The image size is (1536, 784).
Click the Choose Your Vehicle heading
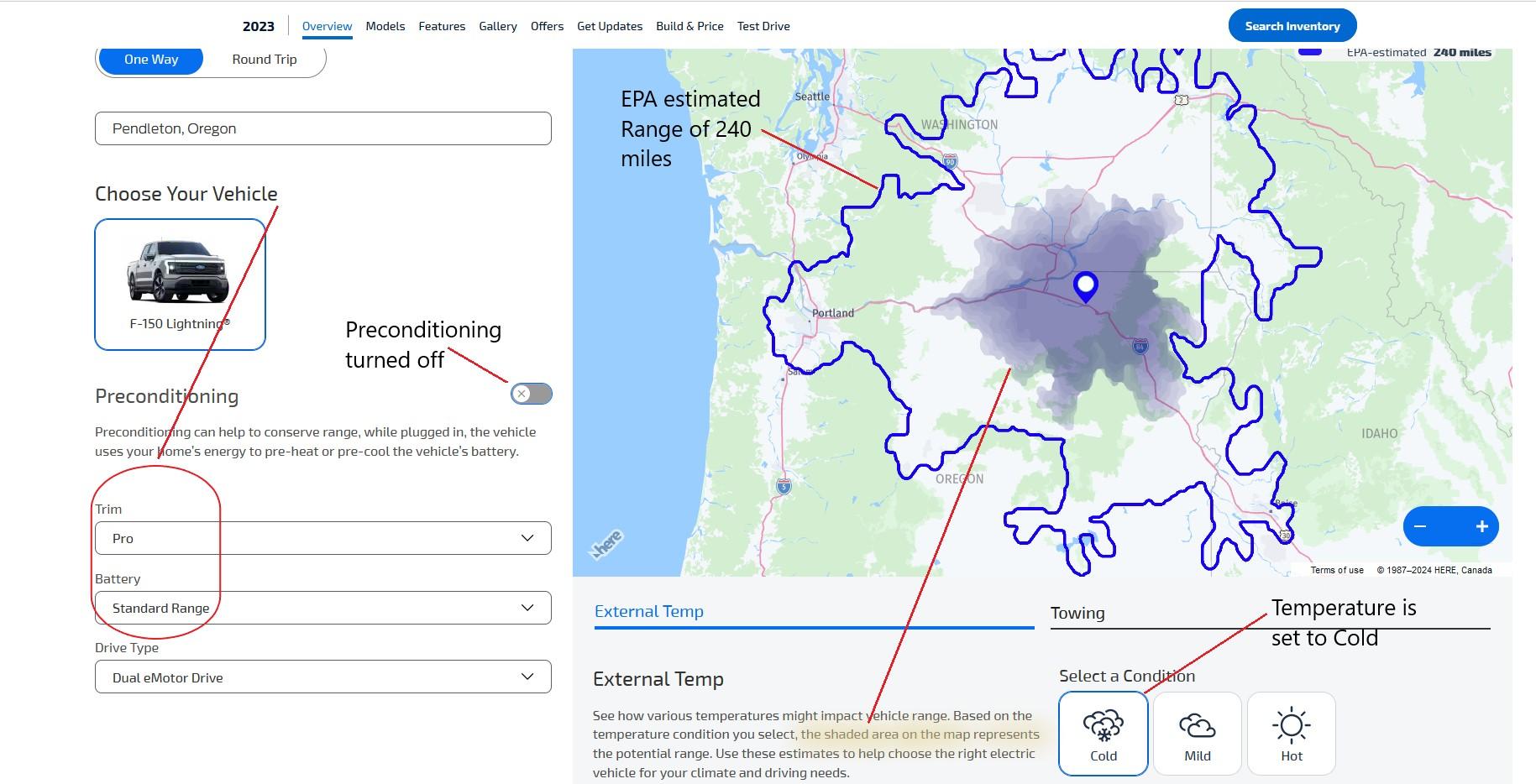pos(186,194)
